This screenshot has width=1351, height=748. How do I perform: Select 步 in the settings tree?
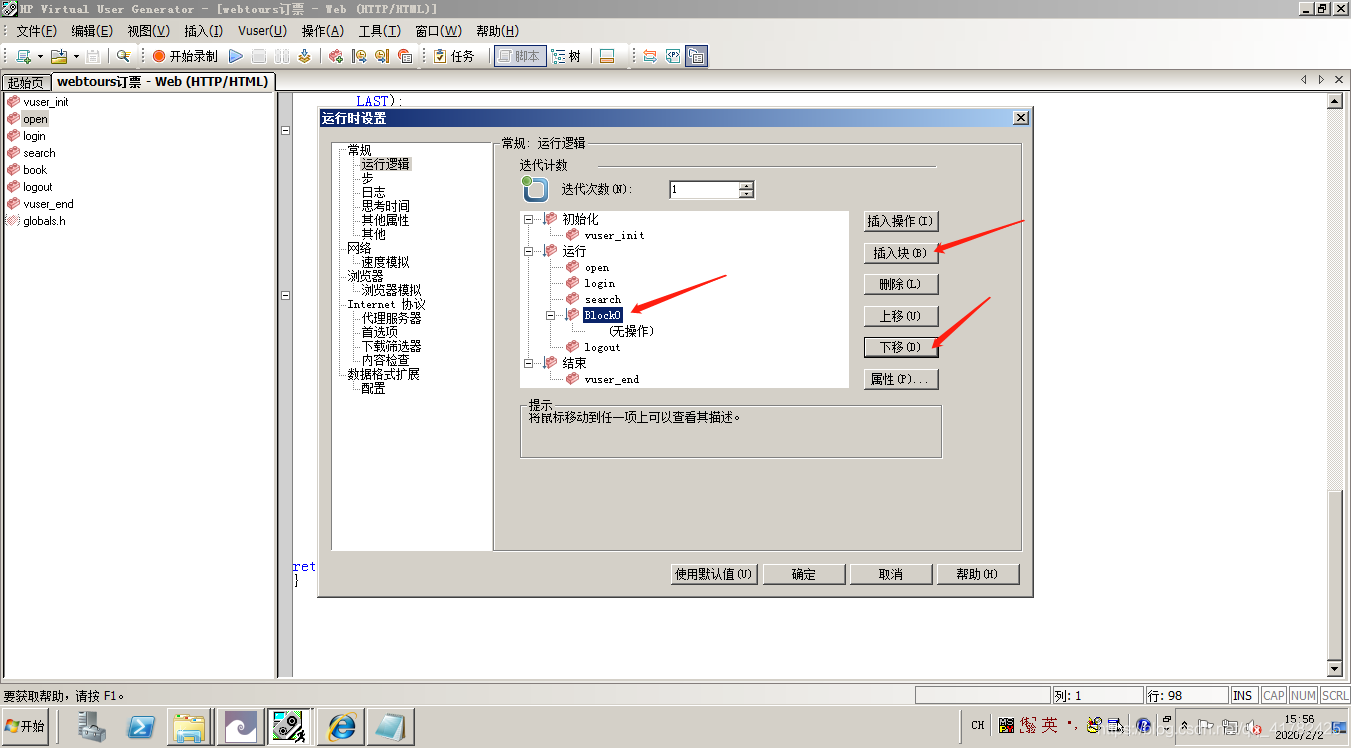tap(367, 178)
